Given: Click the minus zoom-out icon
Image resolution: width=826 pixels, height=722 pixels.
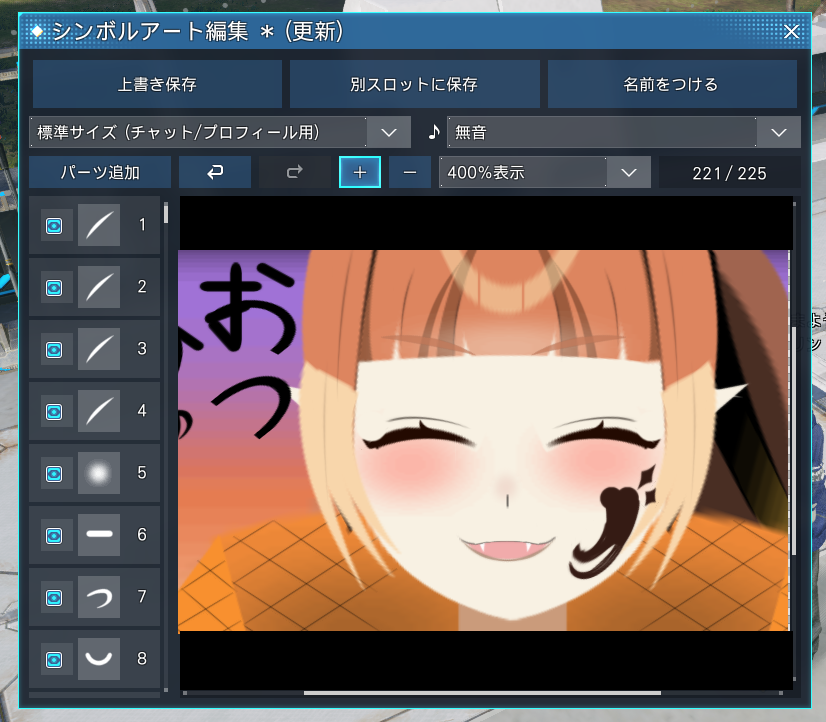Looking at the screenshot, I should click(x=410, y=172).
